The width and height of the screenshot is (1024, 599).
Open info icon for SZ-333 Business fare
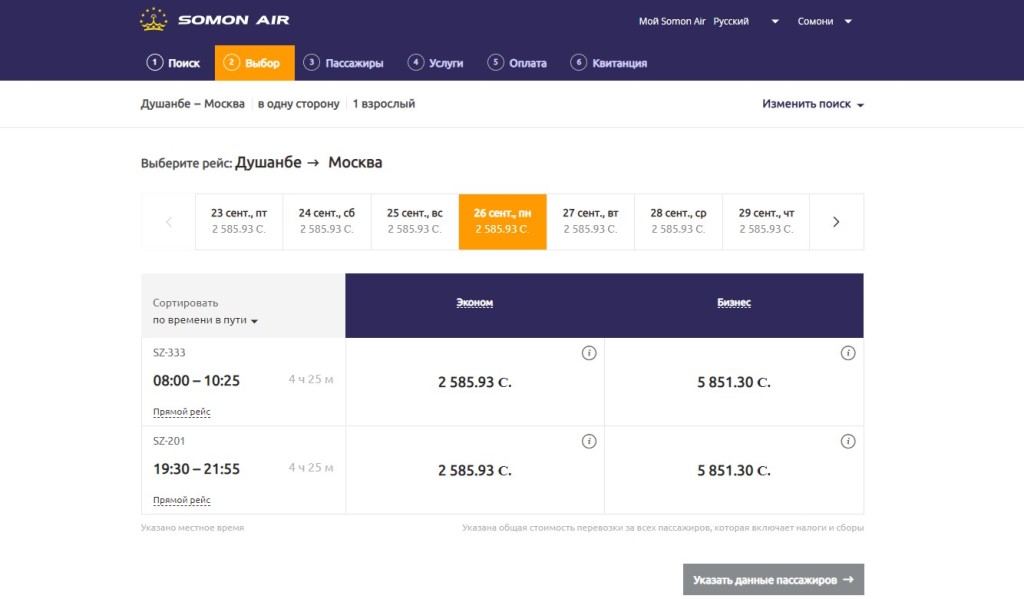click(x=848, y=353)
